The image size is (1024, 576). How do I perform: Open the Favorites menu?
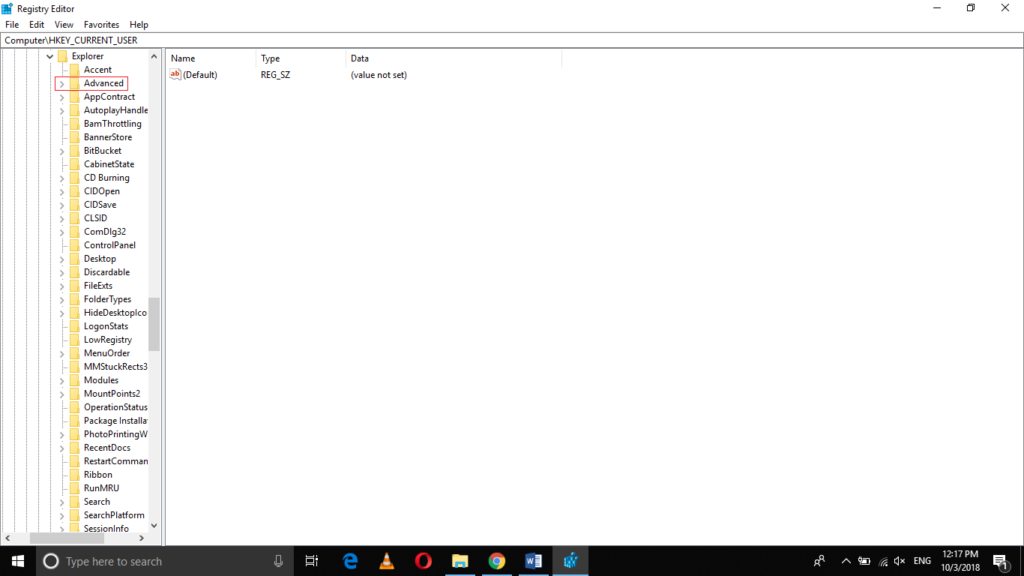[x=101, y=24]
